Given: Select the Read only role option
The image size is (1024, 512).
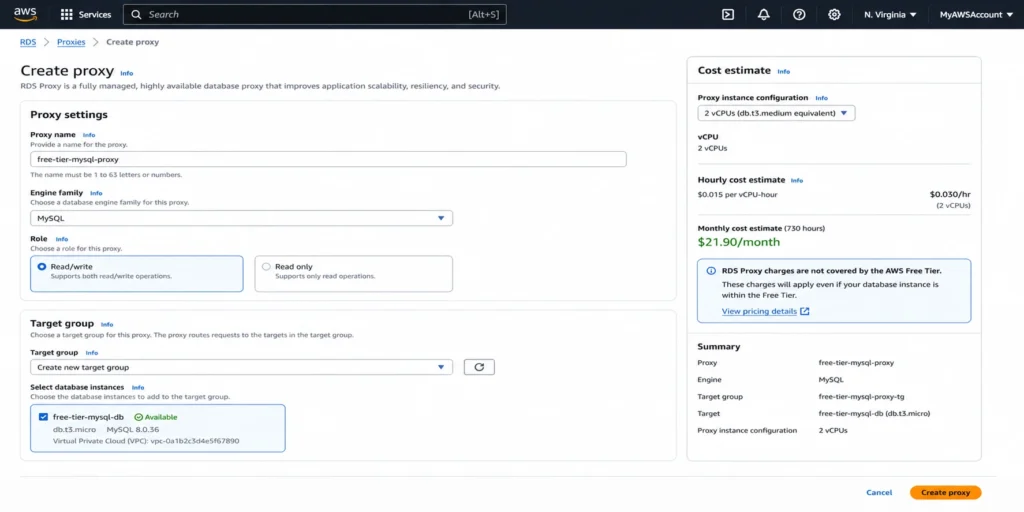Looking at the screenshot, I should [353, 273].
